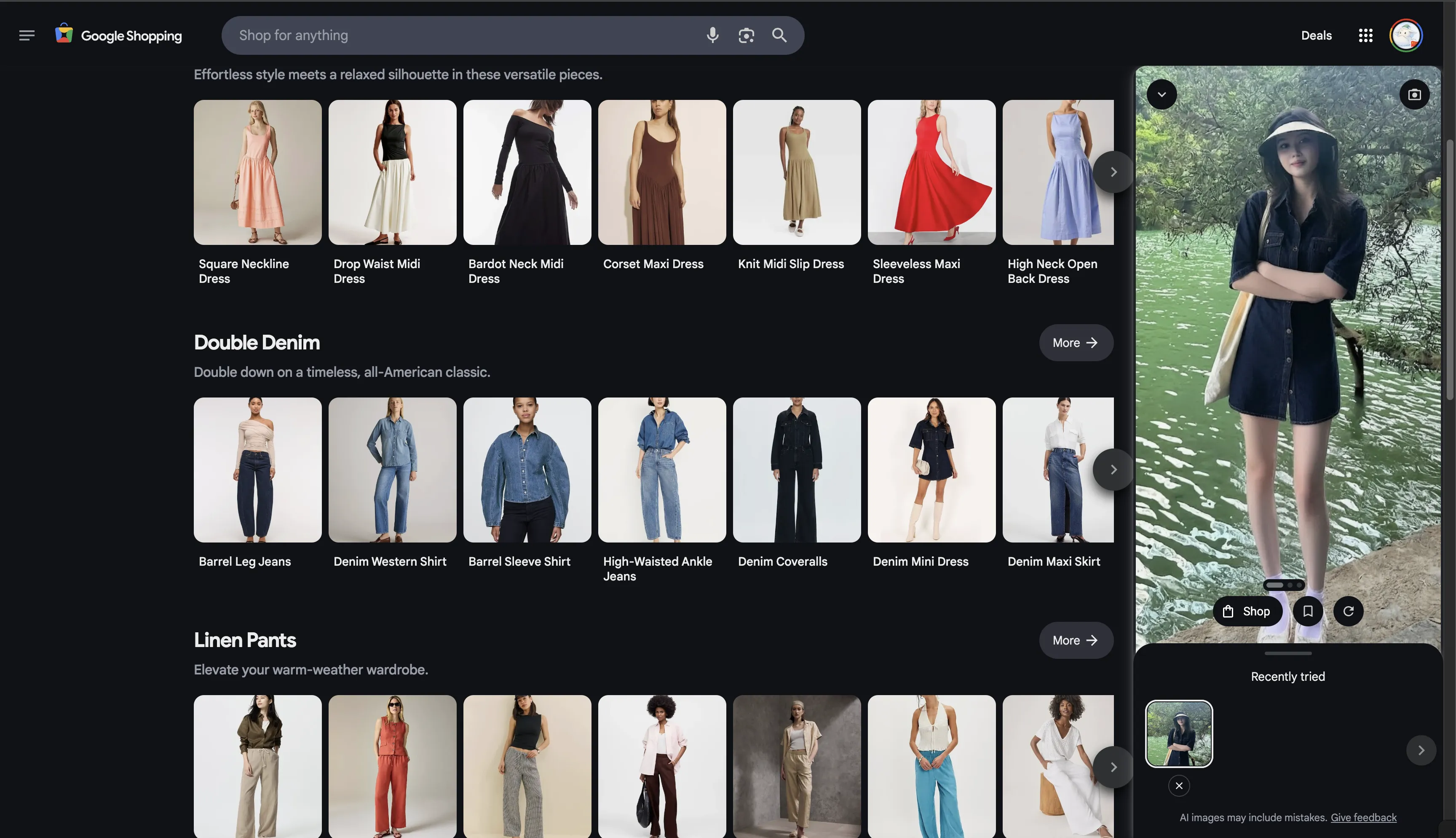
Task: Open Denim Mini Dress image
Action: click(x=931, y=470)
